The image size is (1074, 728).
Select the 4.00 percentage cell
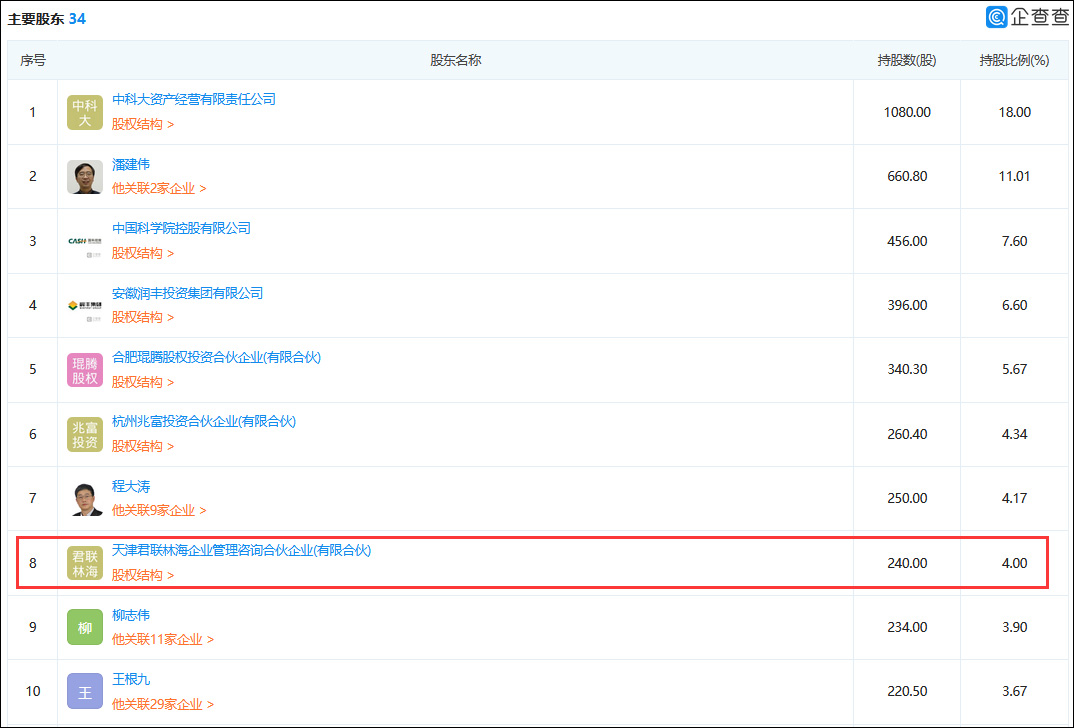tap(1014, 563)
